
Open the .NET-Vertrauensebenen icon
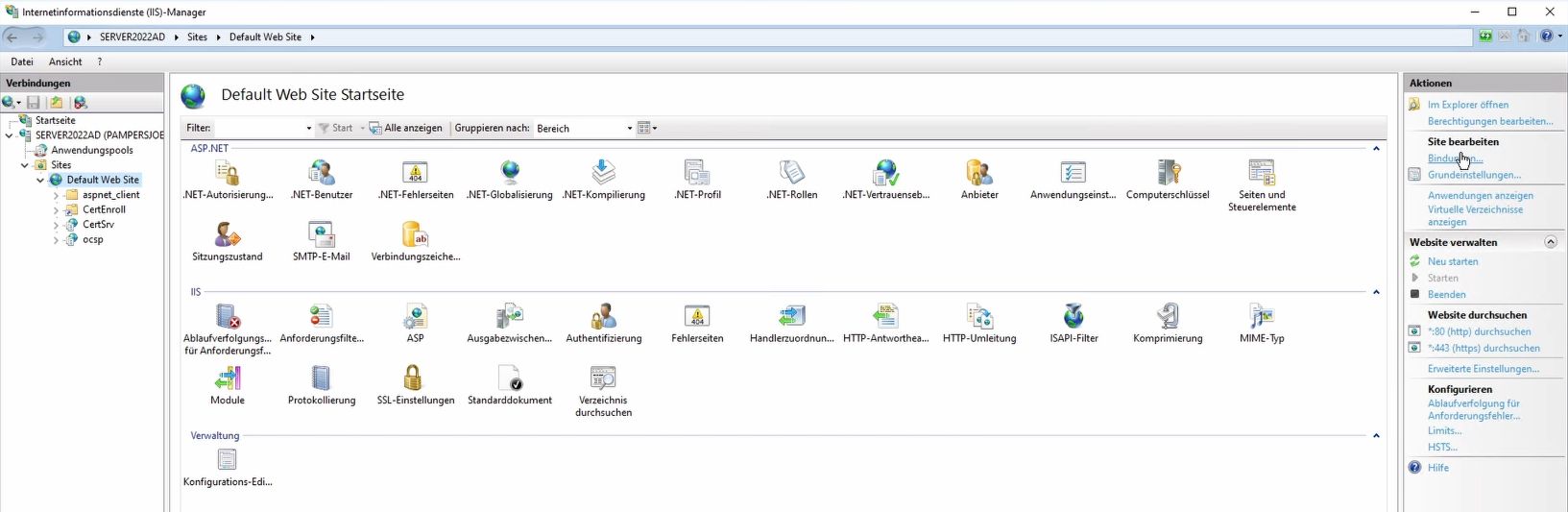tap(885, 173)
